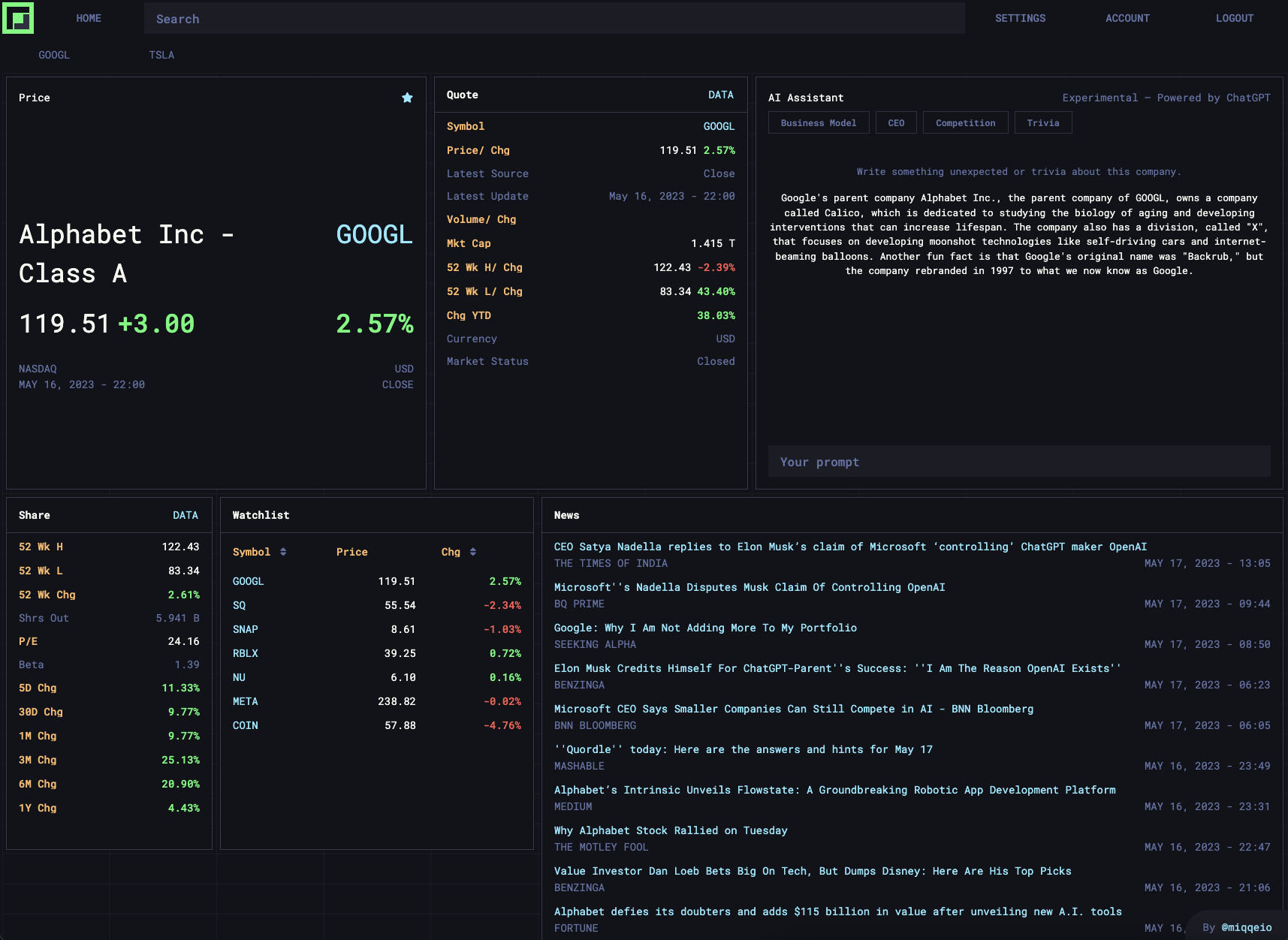
Task: Click the app logo icon
Action: coord(18,18)
